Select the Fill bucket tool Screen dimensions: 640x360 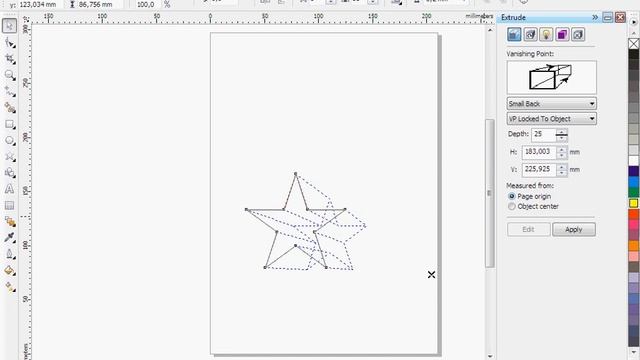coord(9,270)
